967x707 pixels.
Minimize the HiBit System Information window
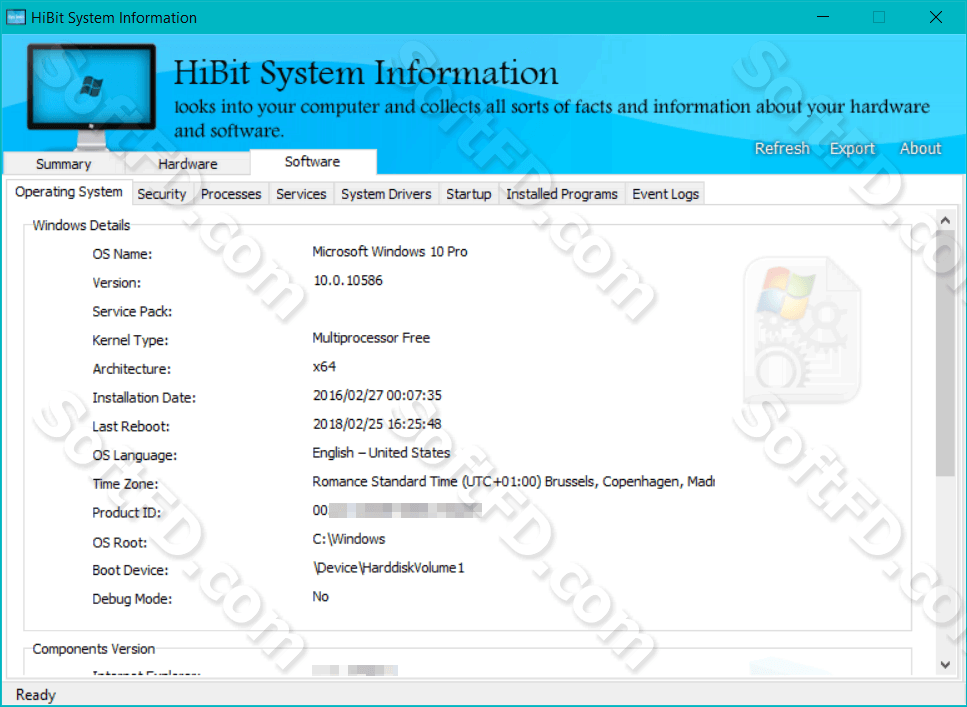click(x=823, y=17)
